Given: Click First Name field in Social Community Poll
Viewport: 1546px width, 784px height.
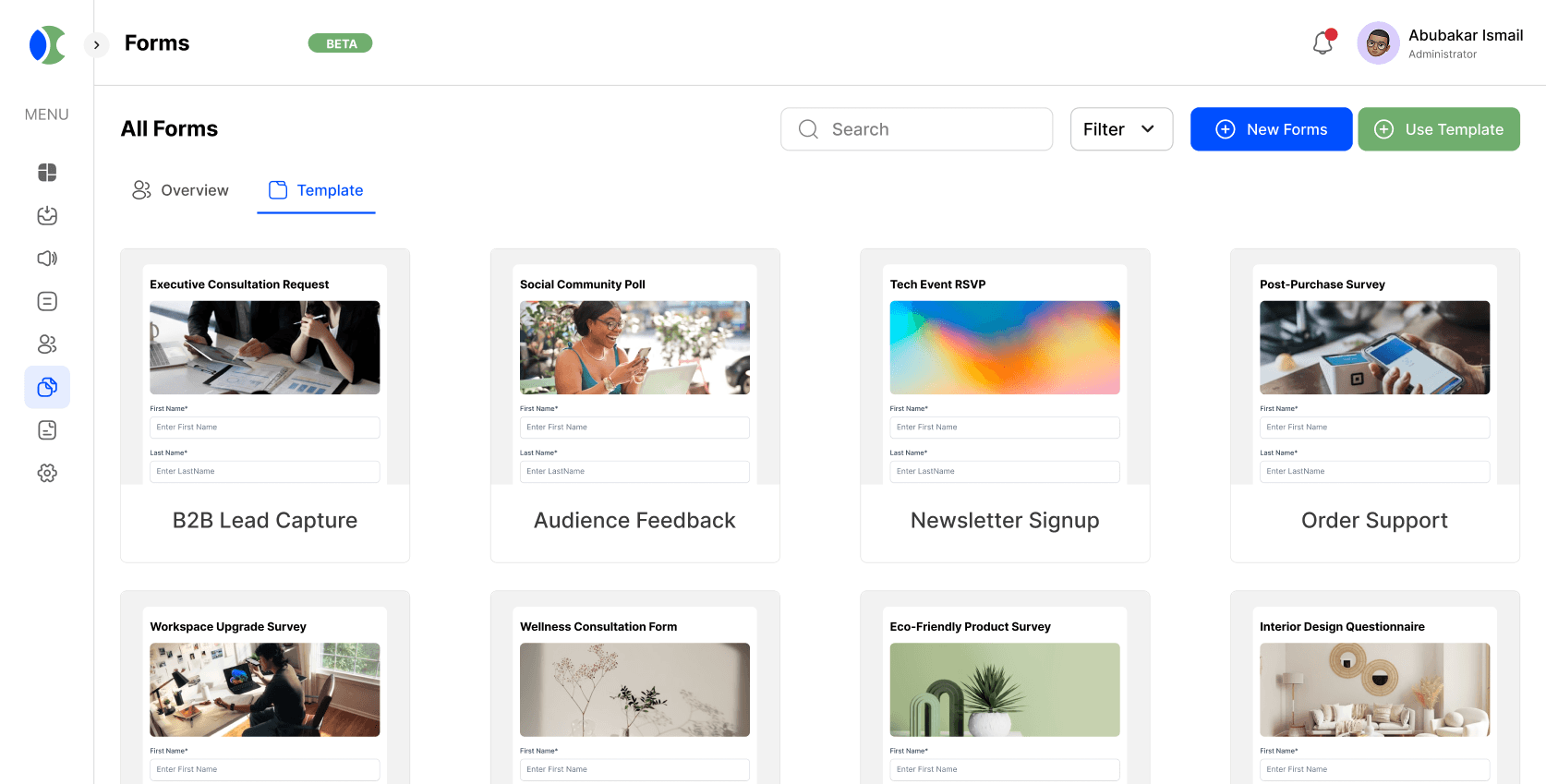Looking at the screenshot, I should tap(634, 428).
